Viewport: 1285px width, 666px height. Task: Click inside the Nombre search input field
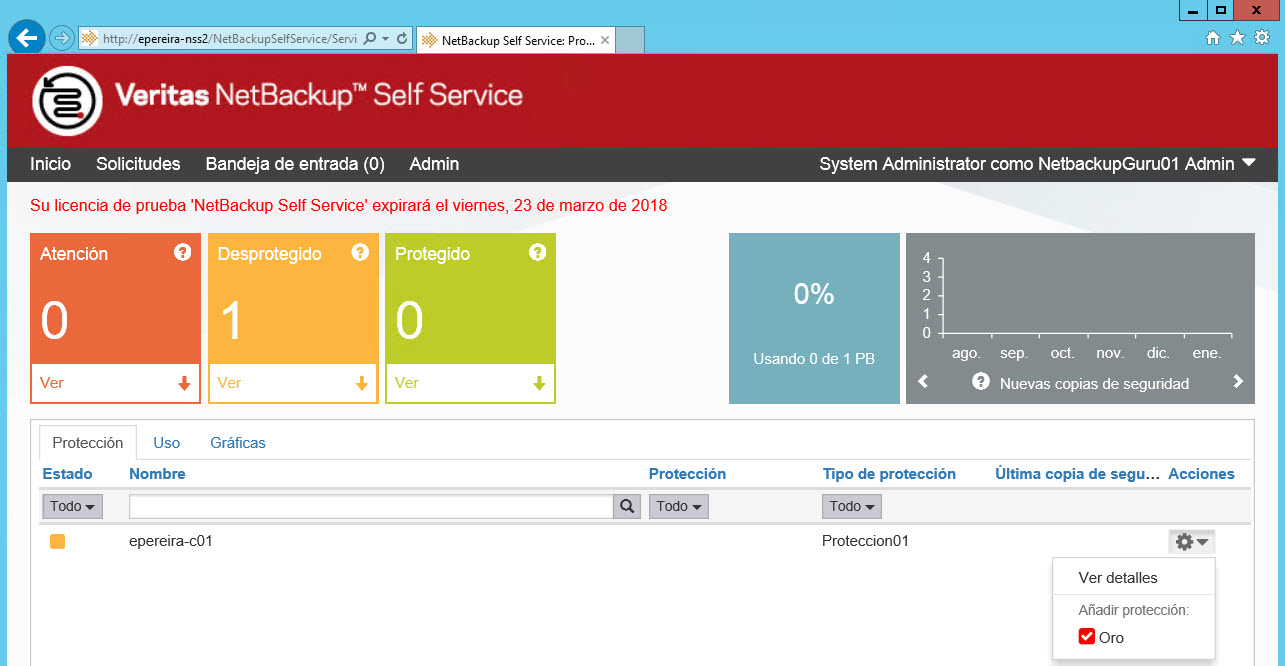[371, 506]
